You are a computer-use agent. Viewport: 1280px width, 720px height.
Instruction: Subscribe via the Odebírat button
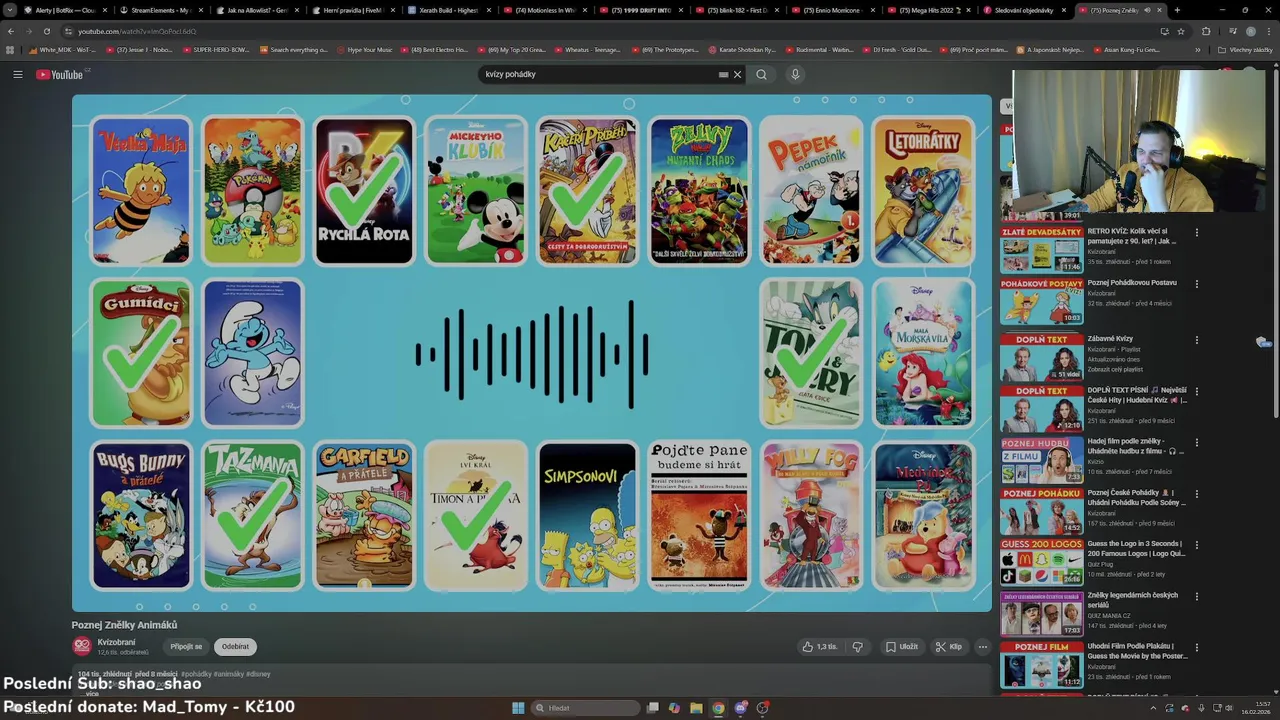point(235,647)
